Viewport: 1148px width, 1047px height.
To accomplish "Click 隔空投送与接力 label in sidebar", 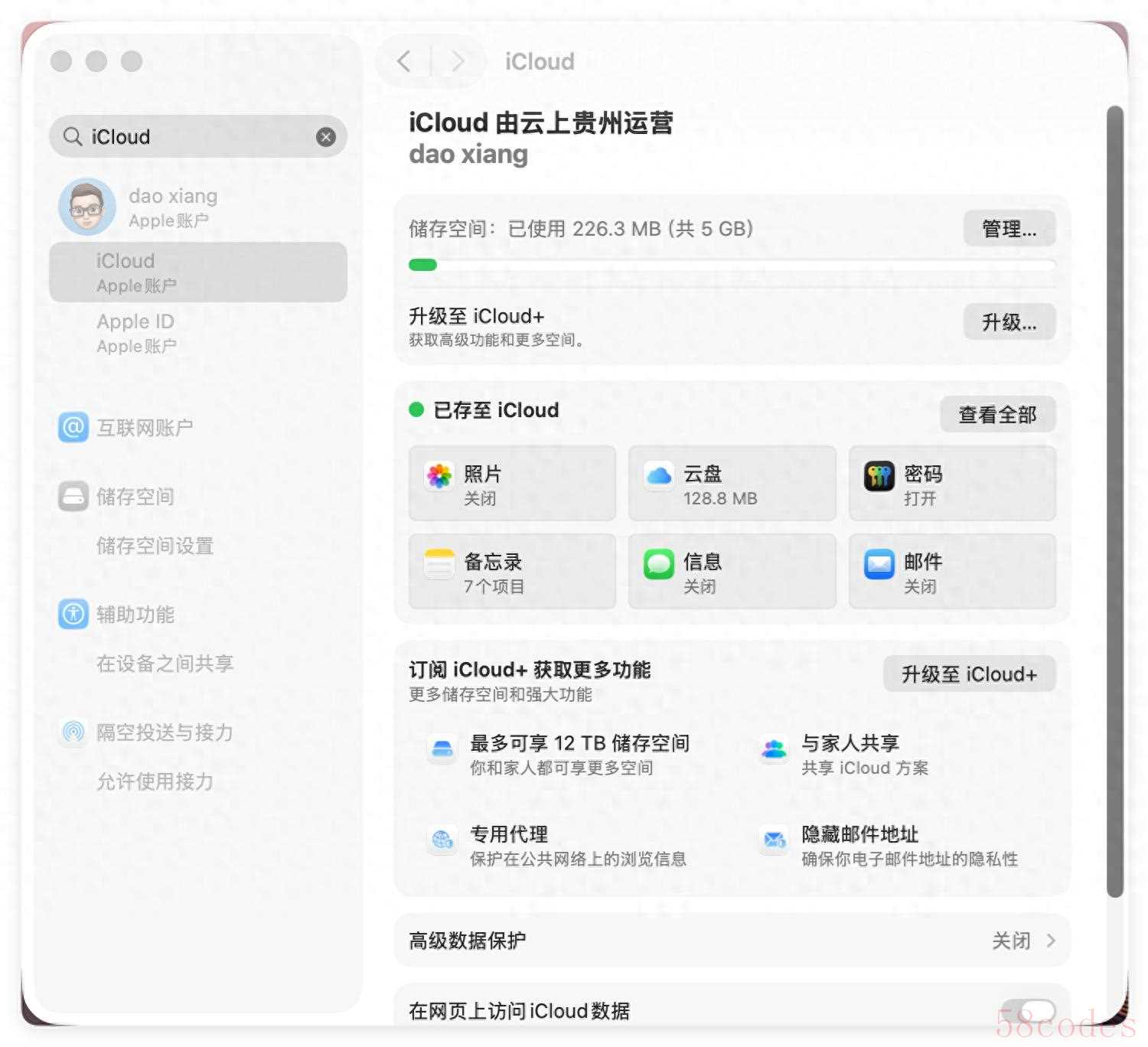I will pos(165,732).
